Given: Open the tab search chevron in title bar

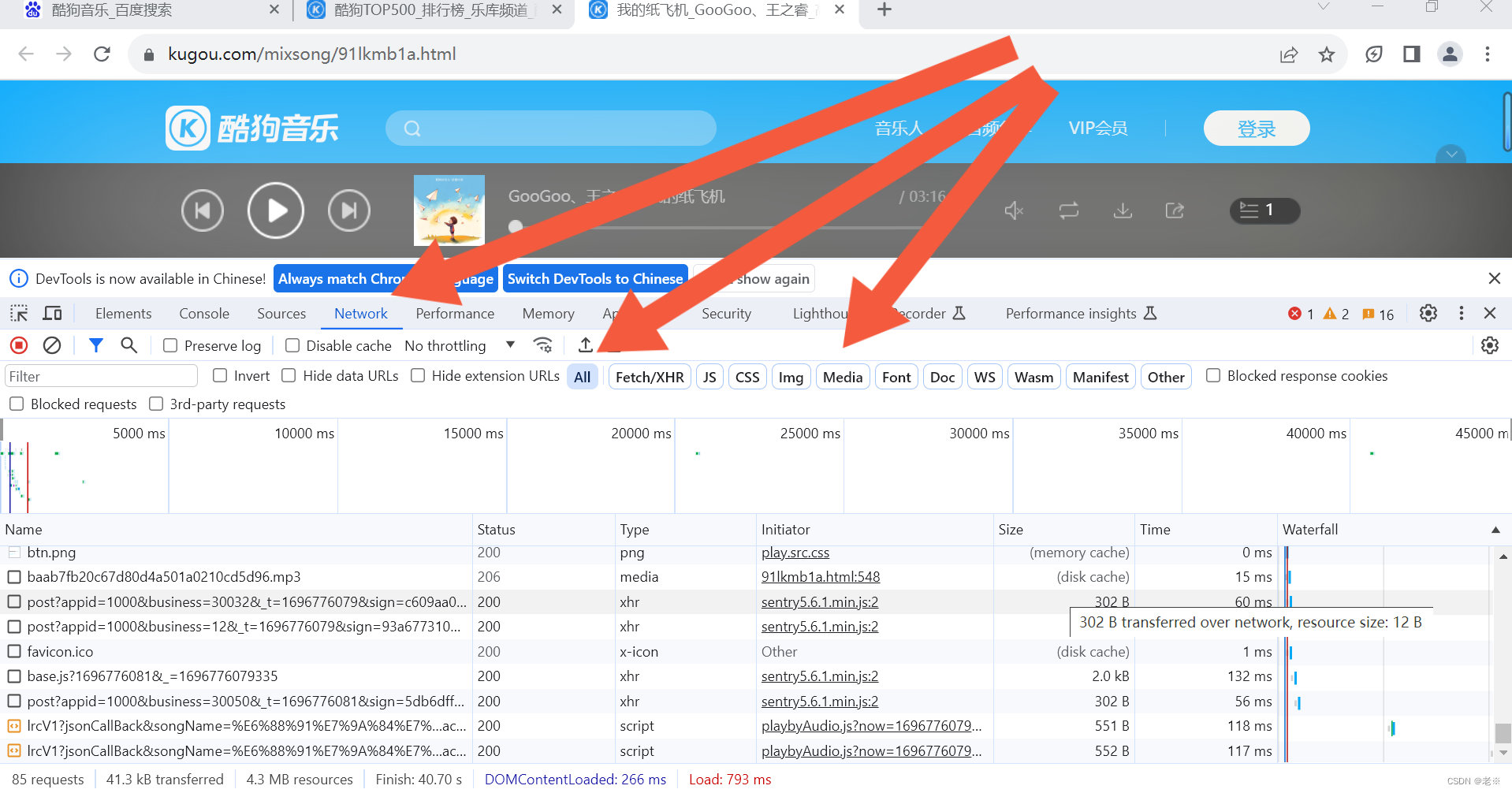Looking at the screenshot, I should pyautogui.click(x=1324, y=7).
